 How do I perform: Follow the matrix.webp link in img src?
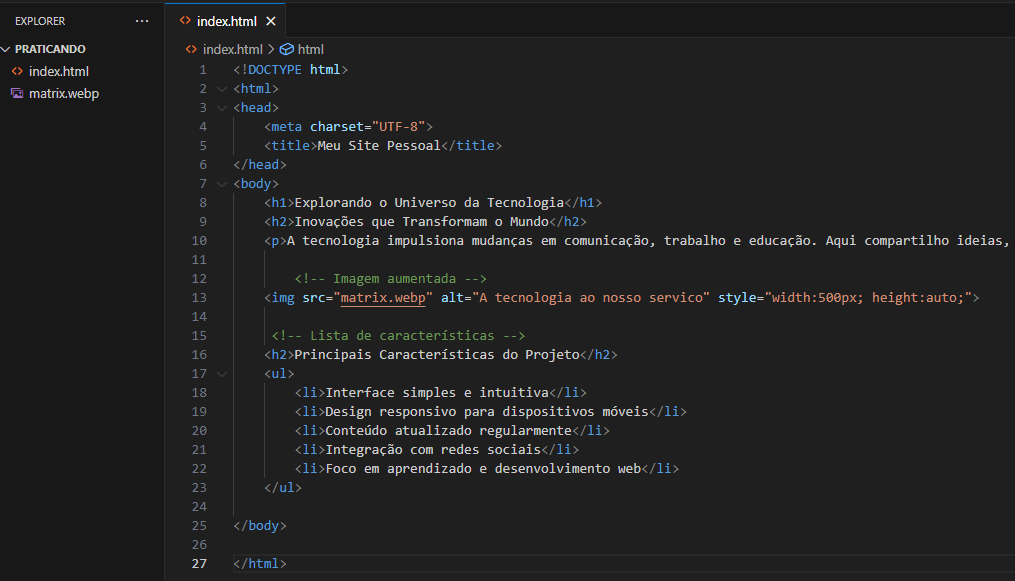click(383, 298)
